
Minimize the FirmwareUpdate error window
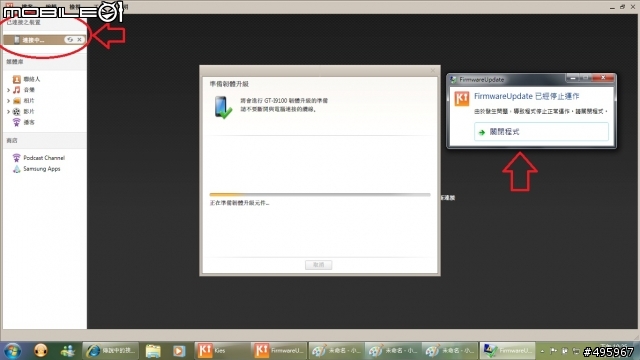click(572, 78)
